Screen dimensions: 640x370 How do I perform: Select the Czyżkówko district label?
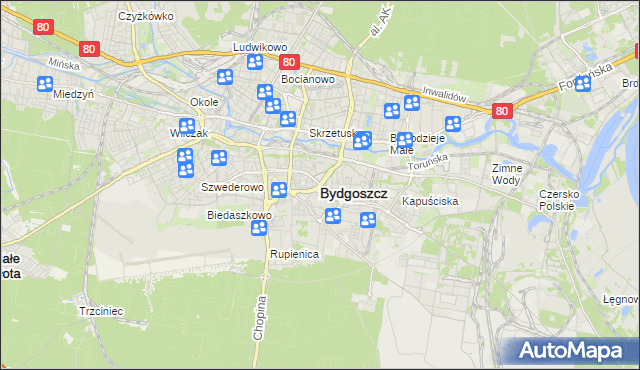(x=146, y=16)
